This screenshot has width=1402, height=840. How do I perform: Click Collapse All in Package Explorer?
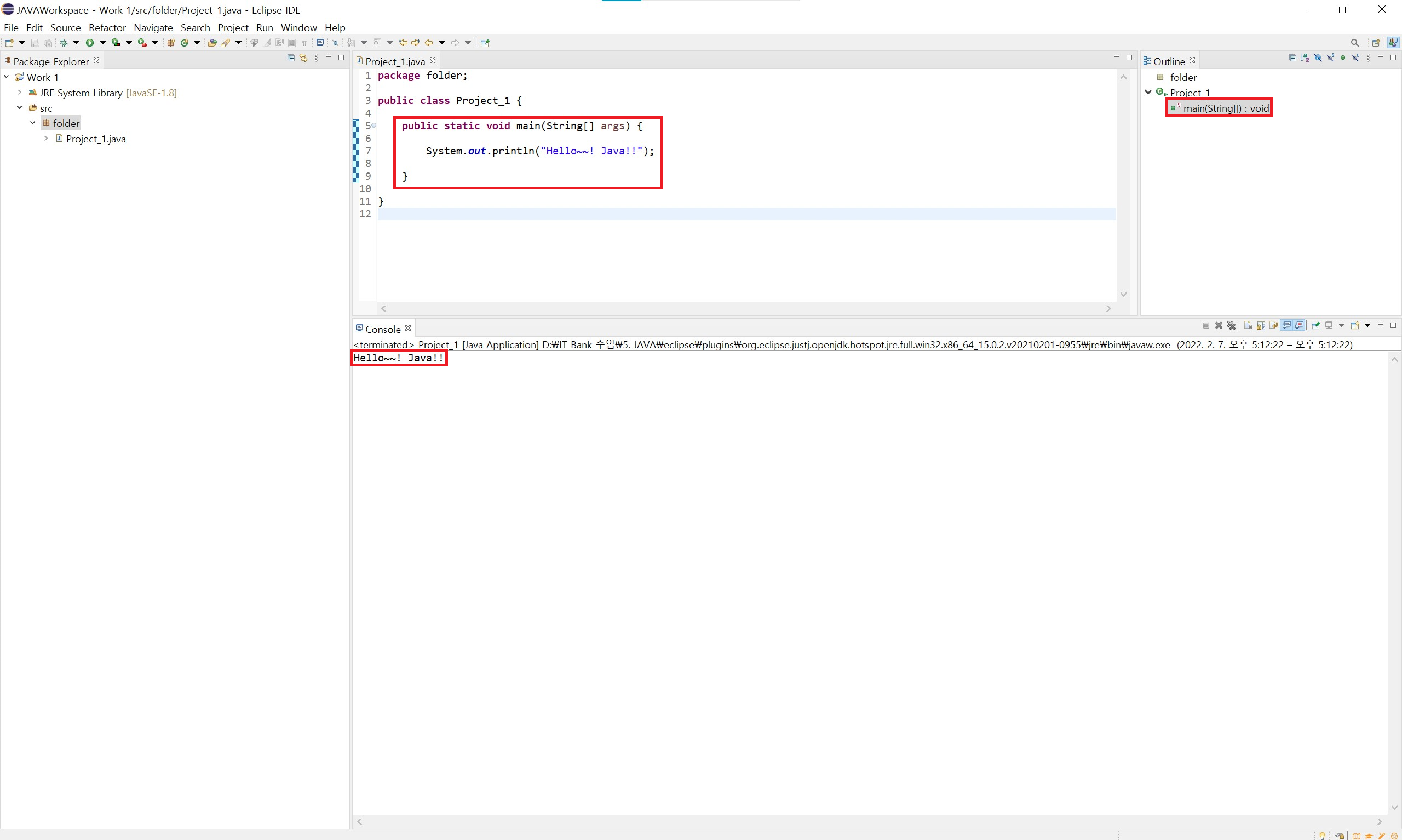click(x=291, y=57)
